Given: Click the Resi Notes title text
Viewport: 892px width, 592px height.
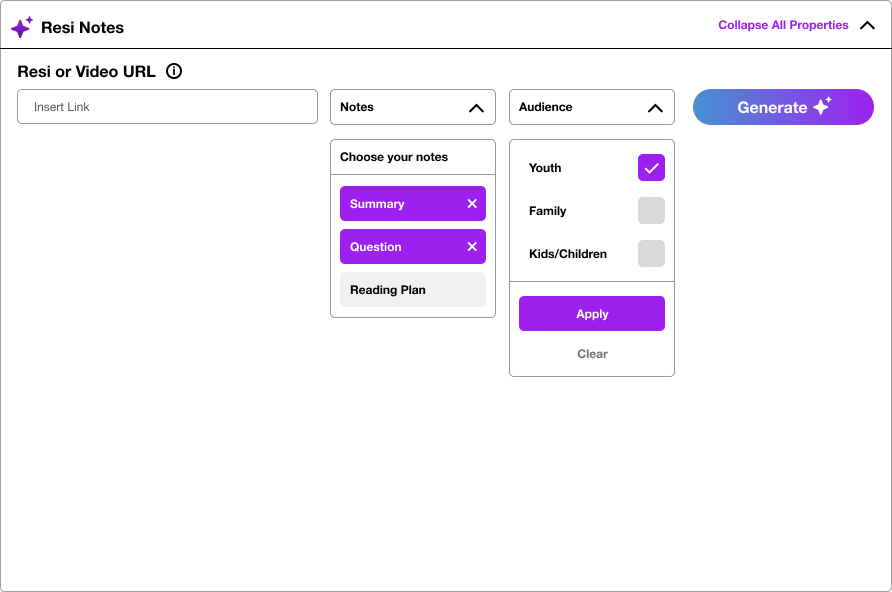Looking at the screenshot, I should point(82,27).
